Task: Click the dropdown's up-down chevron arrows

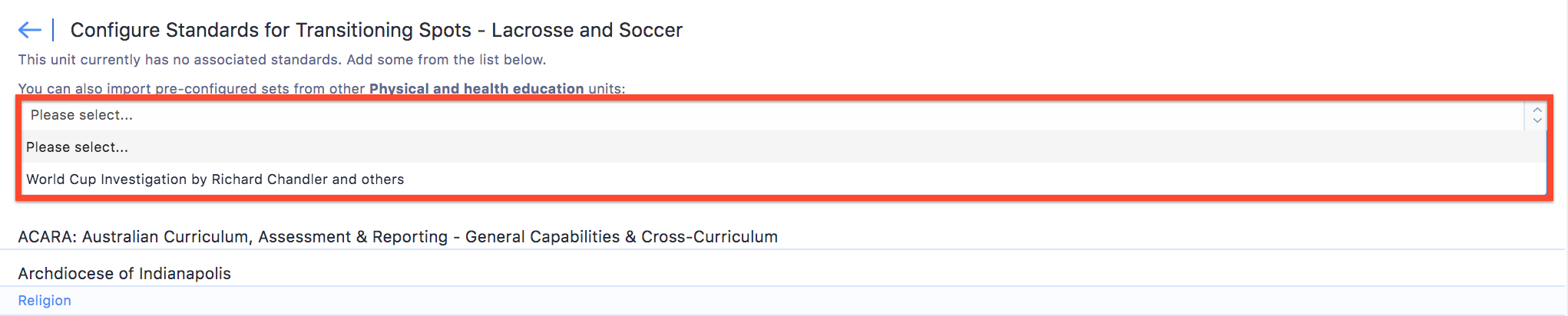Action: click(1537, 115)
